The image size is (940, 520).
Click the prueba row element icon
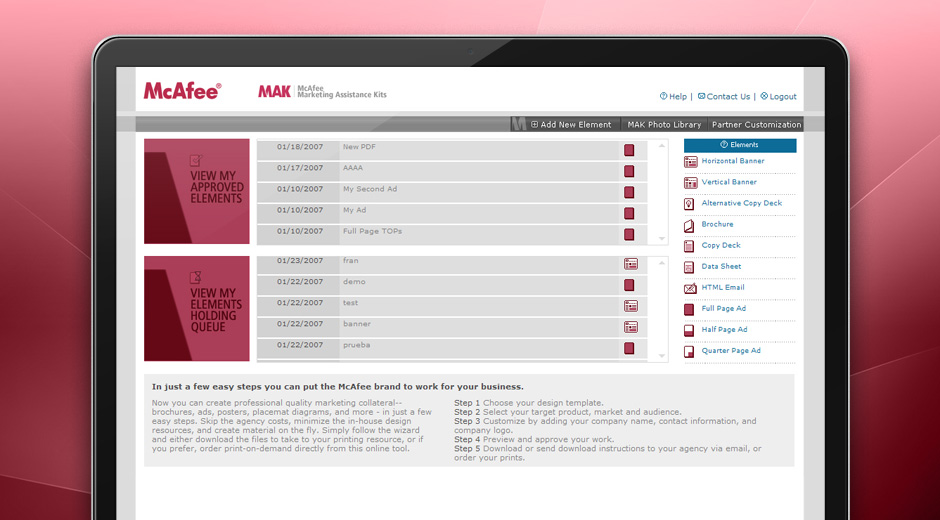tap(629, 348)
